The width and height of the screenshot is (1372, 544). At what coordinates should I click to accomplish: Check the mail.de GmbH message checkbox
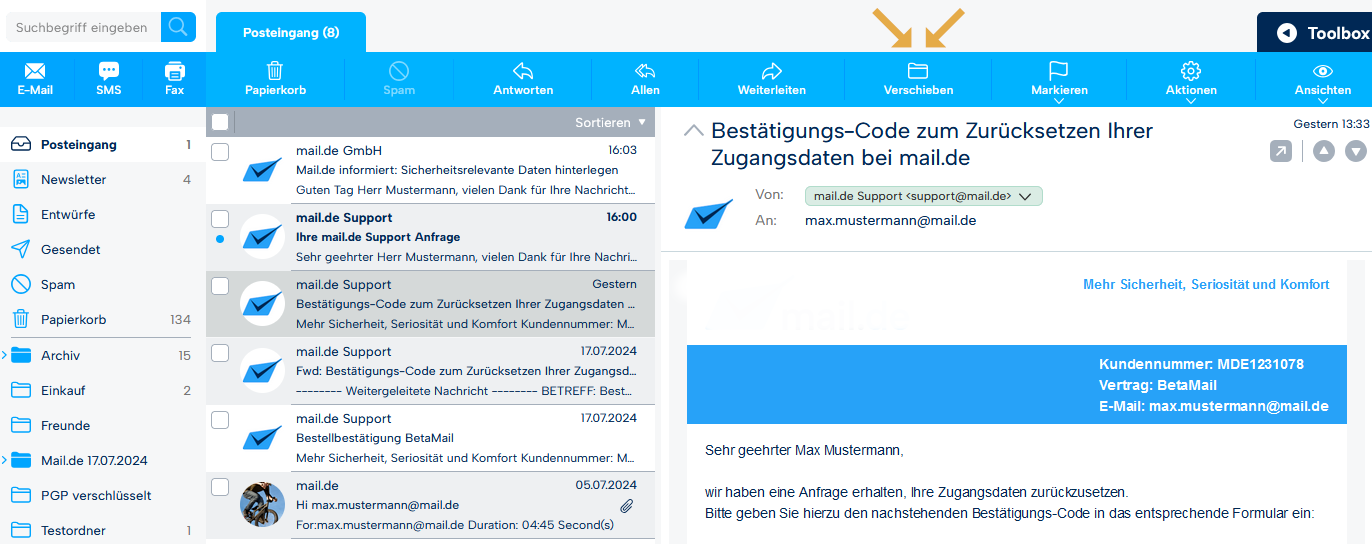[x=220, y=152]
